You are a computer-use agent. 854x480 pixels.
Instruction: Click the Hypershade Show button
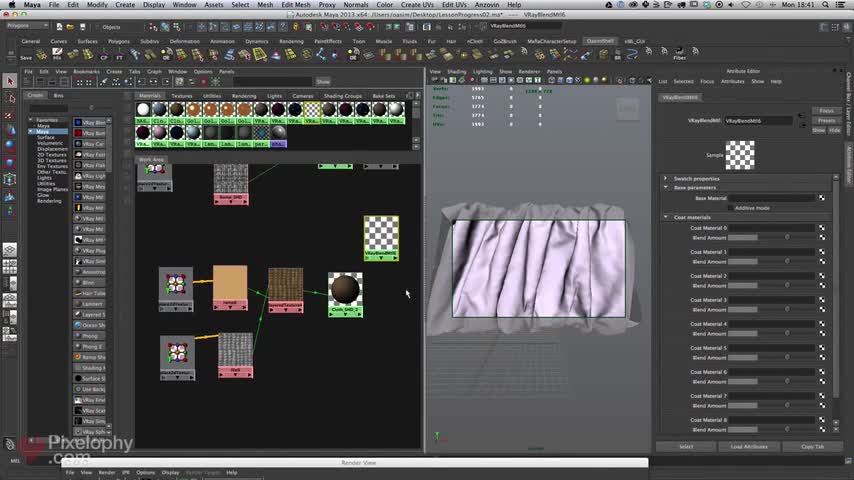click(323, 82)
